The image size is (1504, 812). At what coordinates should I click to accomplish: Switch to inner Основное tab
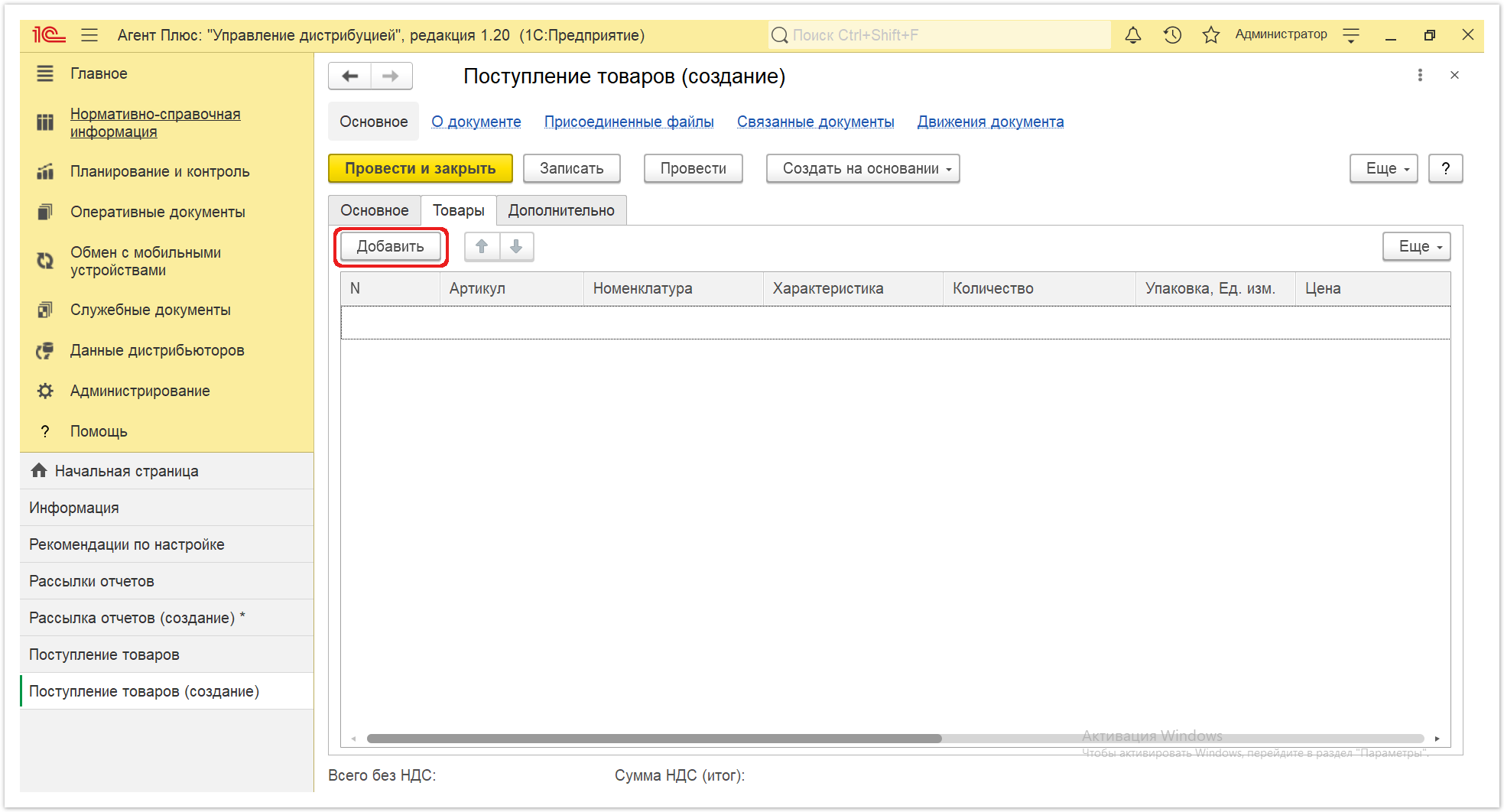click(375, 210)
